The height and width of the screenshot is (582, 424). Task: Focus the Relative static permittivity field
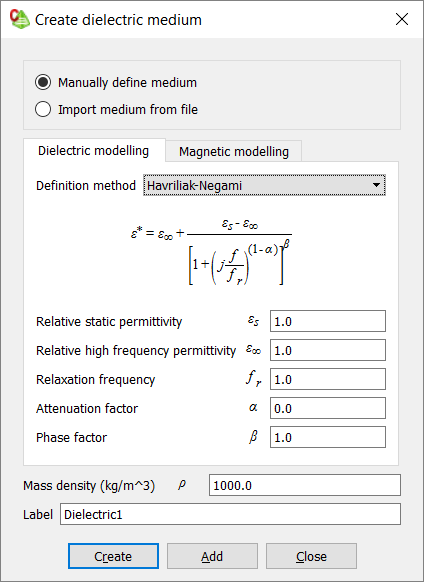[x=327, y=321]
